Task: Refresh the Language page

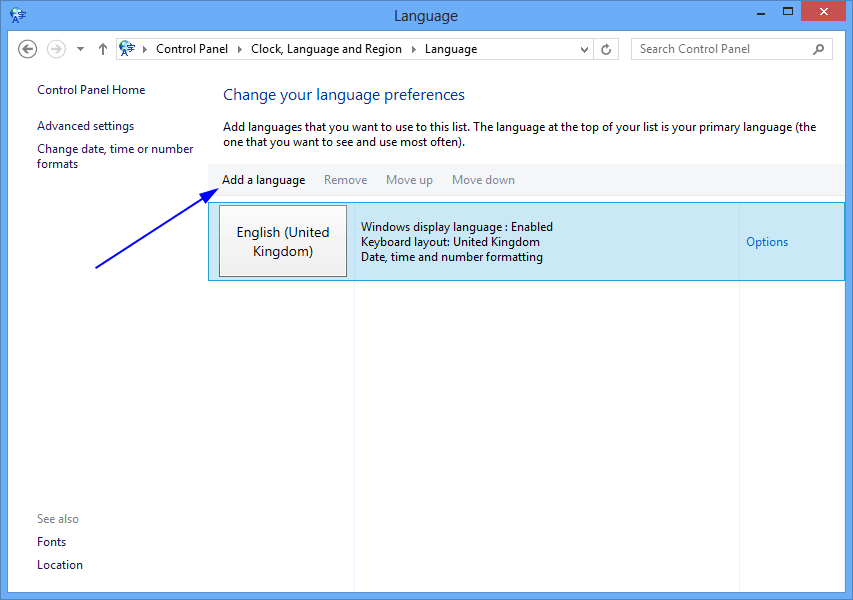Action: (606, 50)
